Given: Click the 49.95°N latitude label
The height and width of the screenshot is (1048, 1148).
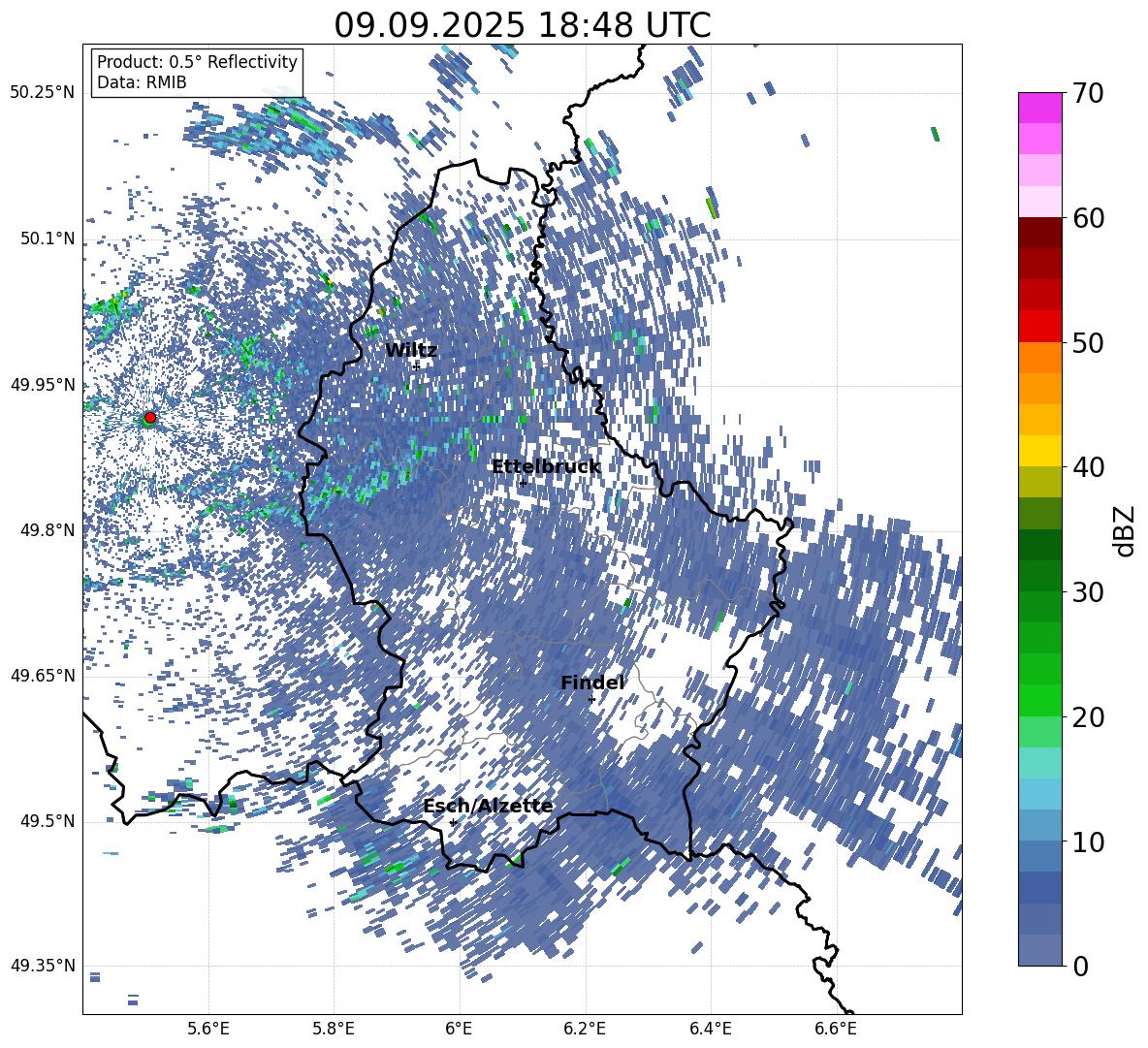Looking at the screenshot, I should (x=43, y=385).
